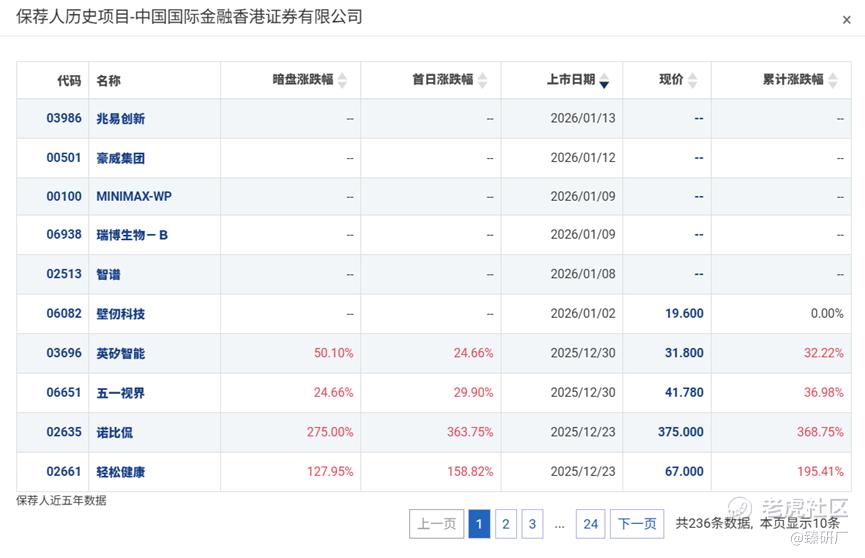Screen dimensions: 865x558
Task: Sort by 首日涨跌幅 column arrows
Action: click(482, 80)
